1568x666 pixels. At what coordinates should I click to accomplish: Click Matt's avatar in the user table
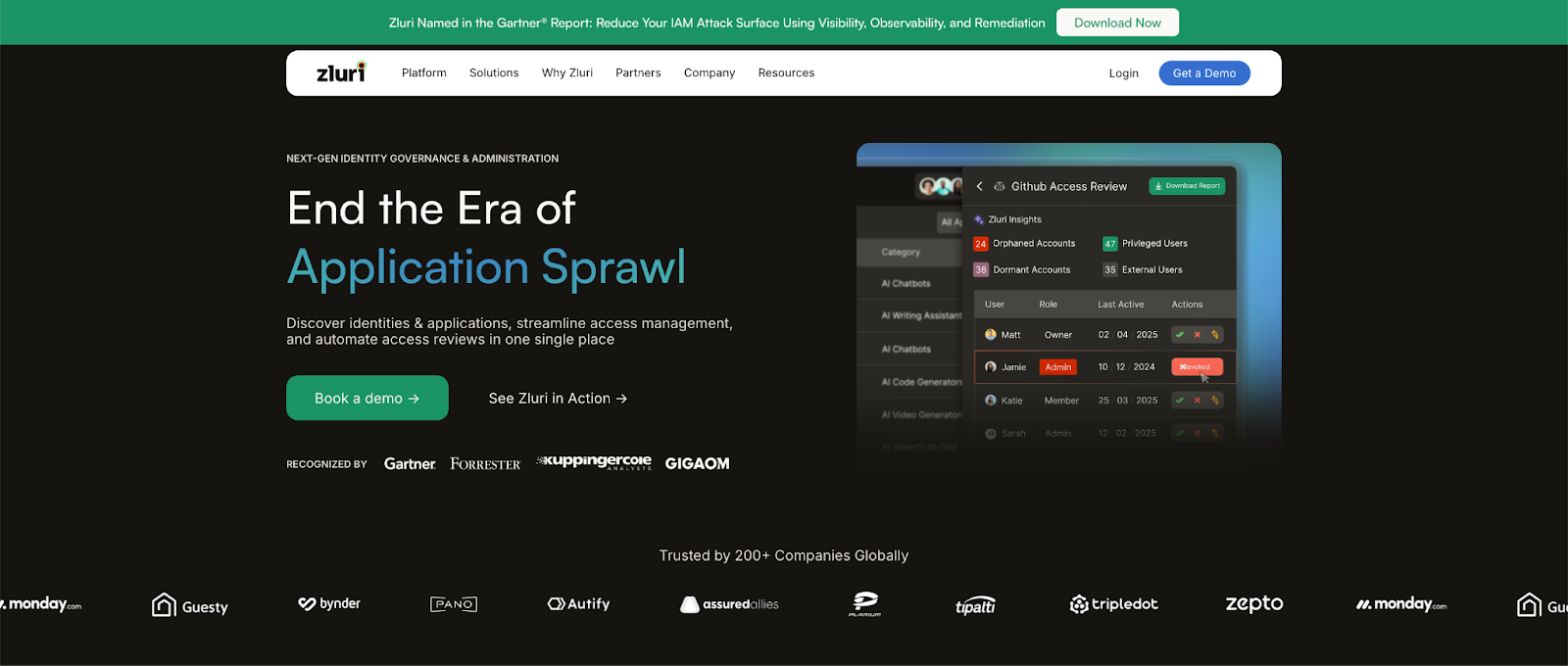pos(991,335)
